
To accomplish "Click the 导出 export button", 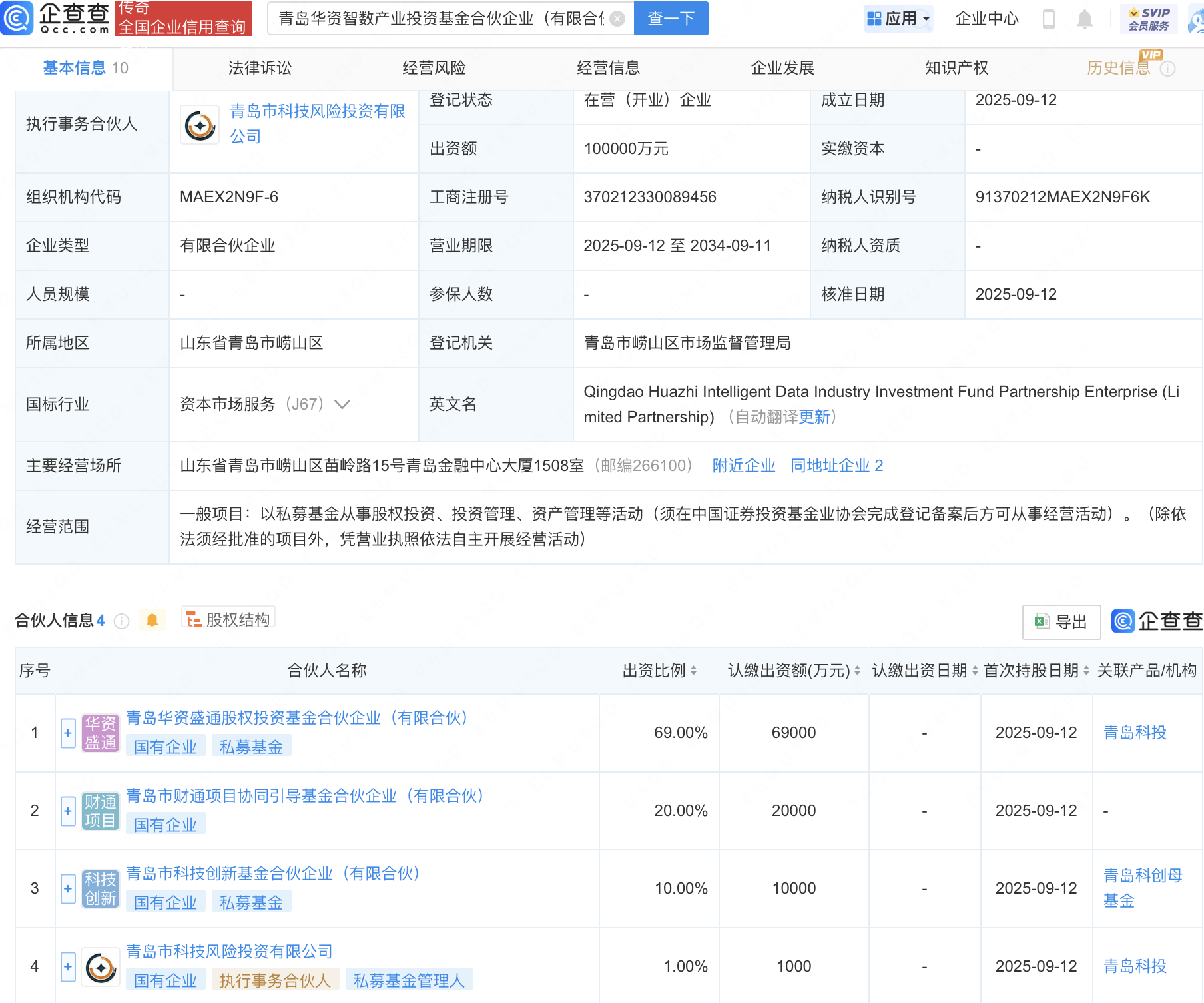I will pyautogui.click(x=1061, y=622).
